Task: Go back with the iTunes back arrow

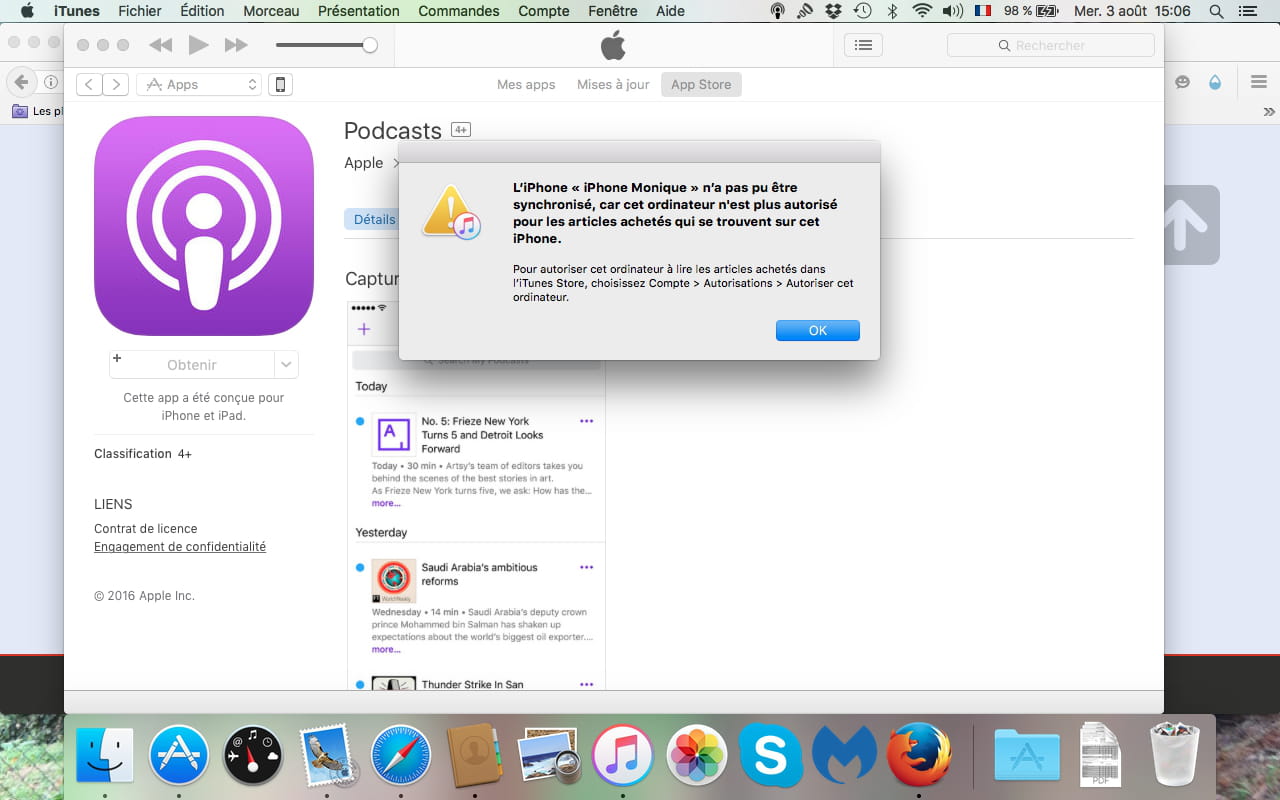Action: point(89,84)
